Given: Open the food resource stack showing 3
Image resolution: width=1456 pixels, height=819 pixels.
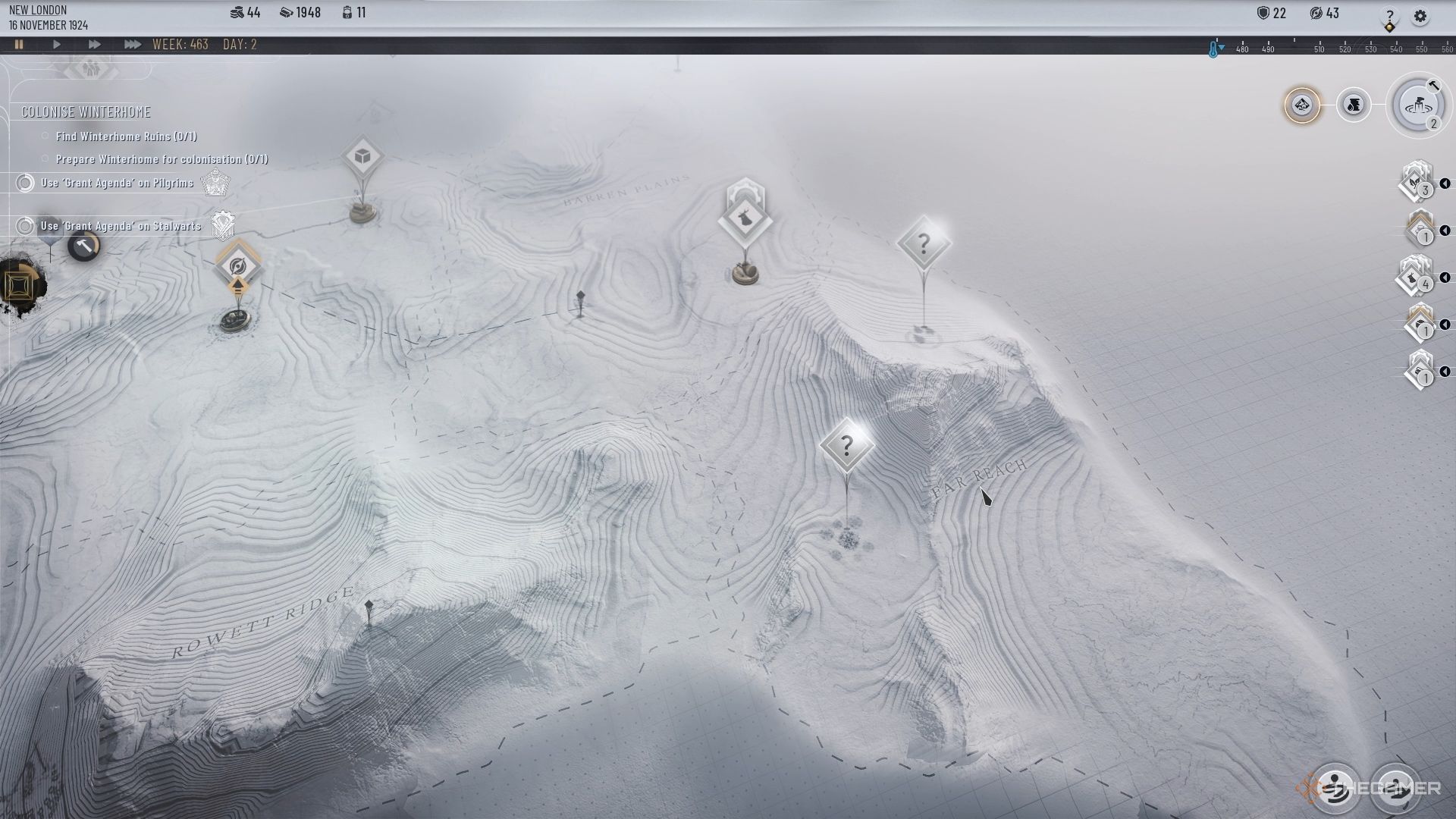Looking at the screenshot, I should pos(1416,182).
